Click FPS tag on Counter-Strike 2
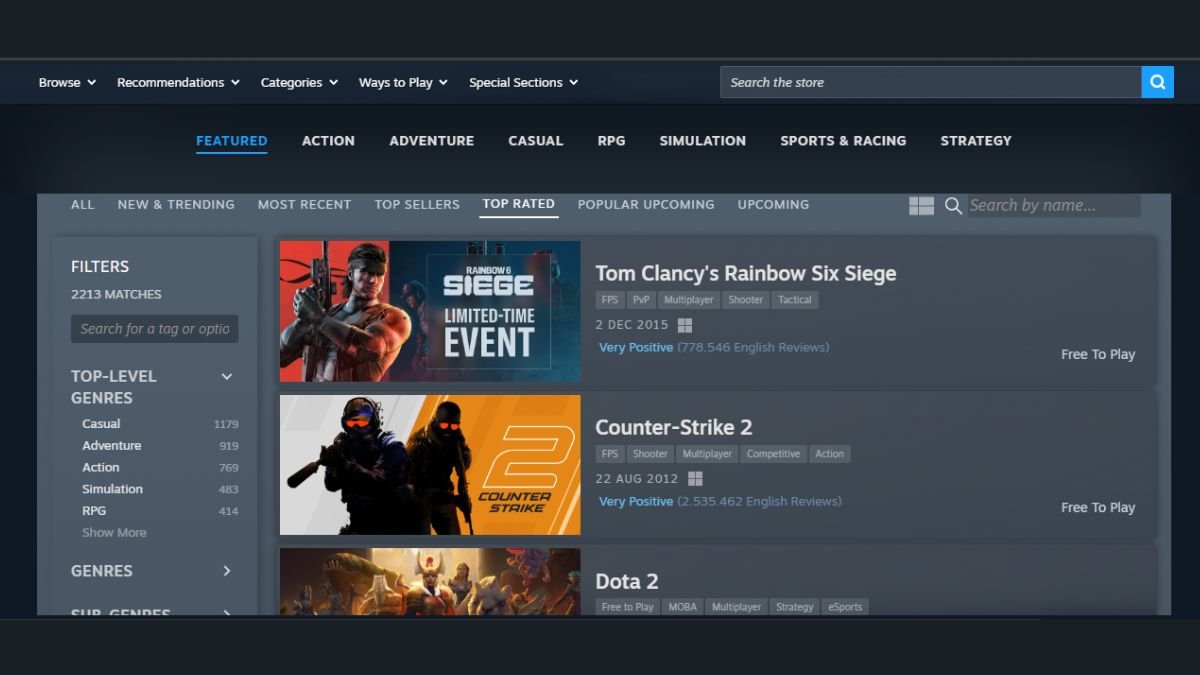1200x675 pixels. (x=609, y=454)
